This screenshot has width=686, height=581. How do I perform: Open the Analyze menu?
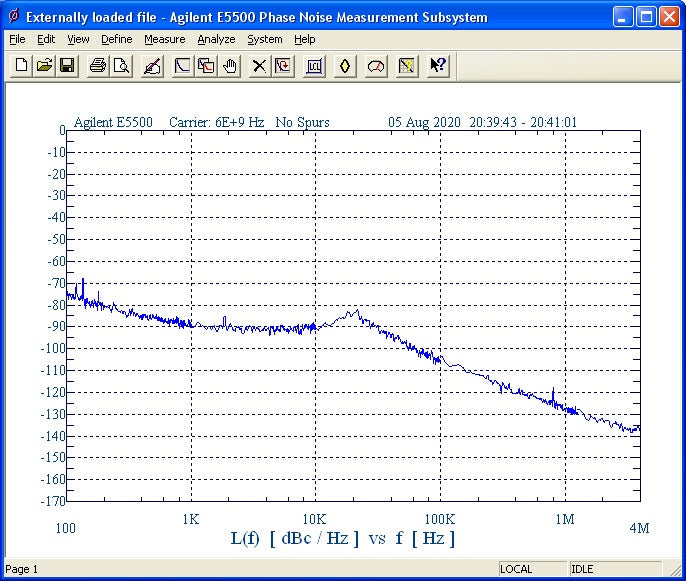(216, 39)
